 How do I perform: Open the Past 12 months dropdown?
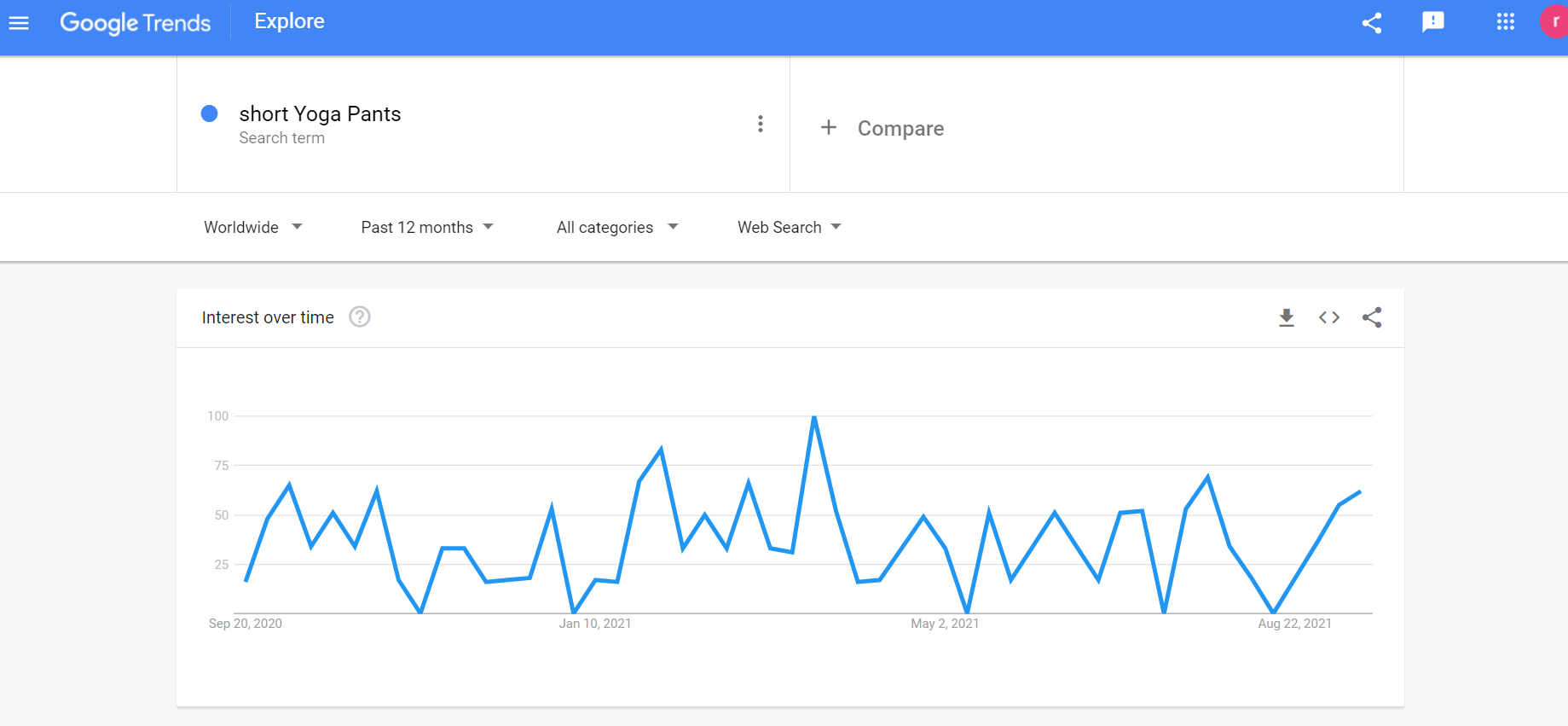click(x=426, y=228)
